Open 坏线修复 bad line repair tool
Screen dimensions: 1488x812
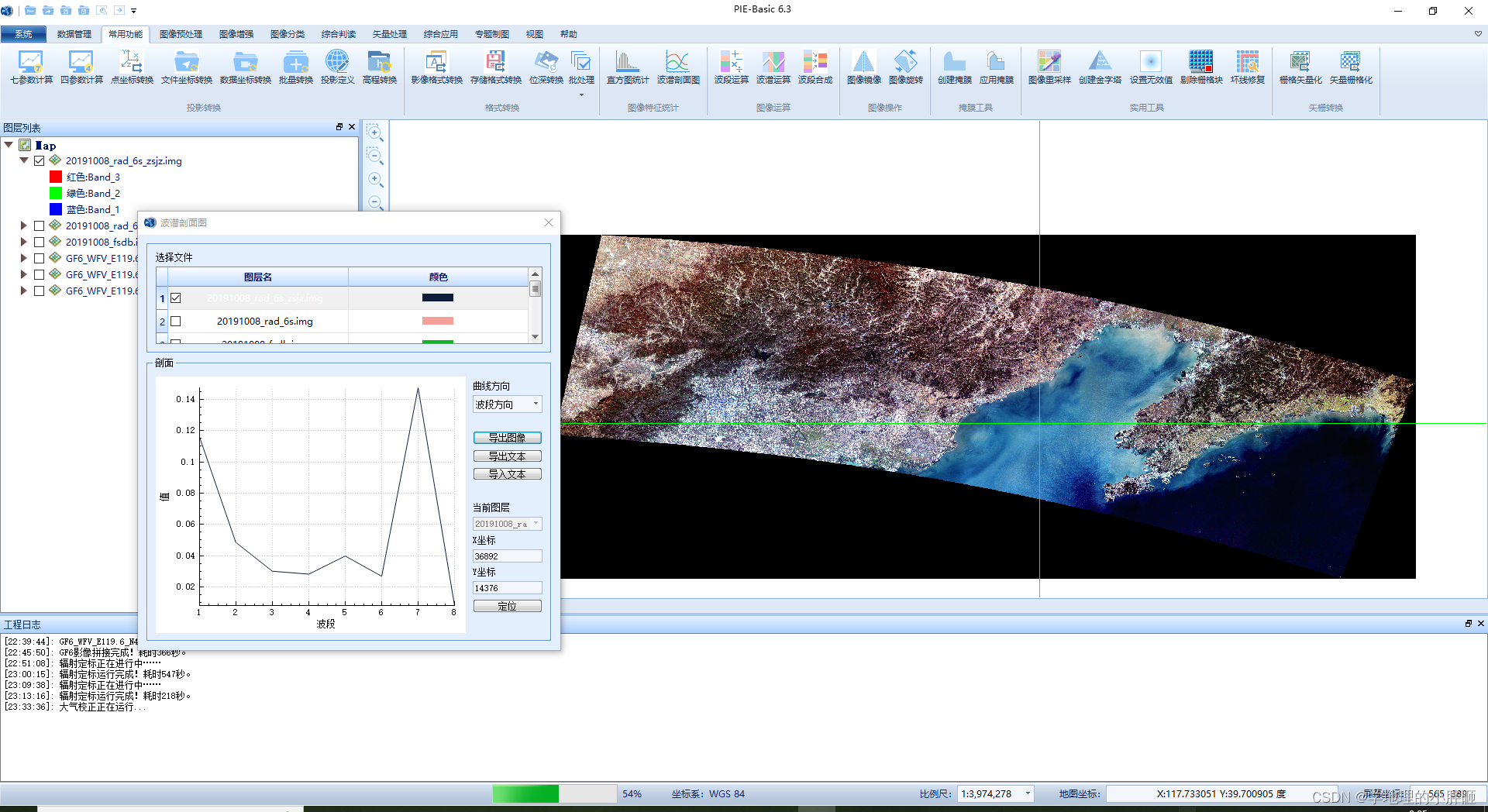coord(1248,67)
